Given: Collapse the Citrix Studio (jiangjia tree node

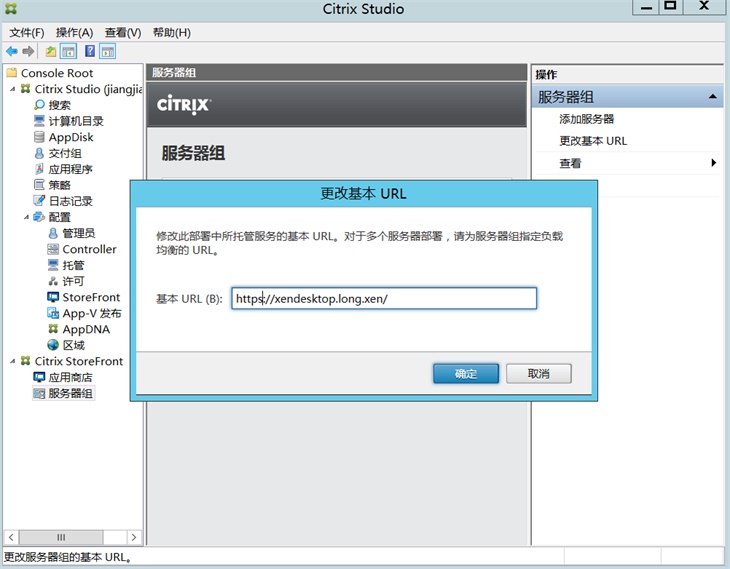Looking at the screenshot, I should click(13, 89).
